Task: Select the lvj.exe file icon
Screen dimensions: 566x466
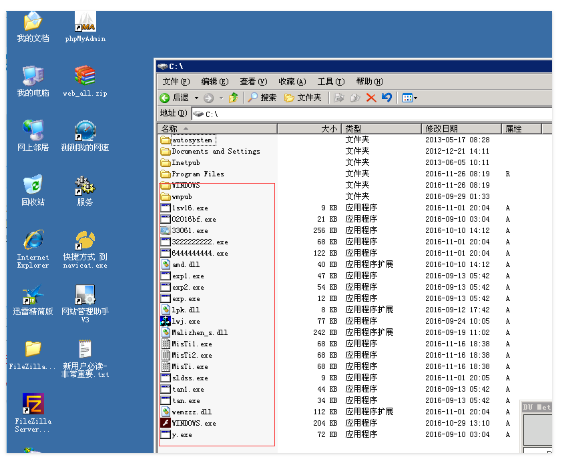Action: coord(165,321)
